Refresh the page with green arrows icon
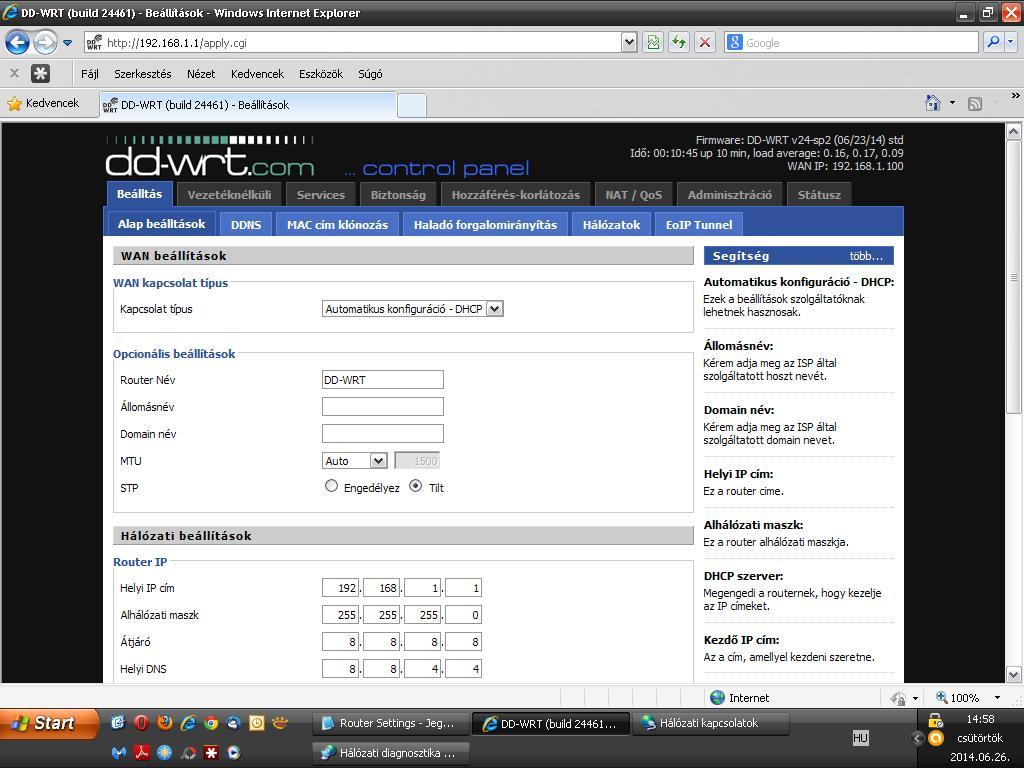The height and width of the screenshot is (768, 1024). click(679, 42)
